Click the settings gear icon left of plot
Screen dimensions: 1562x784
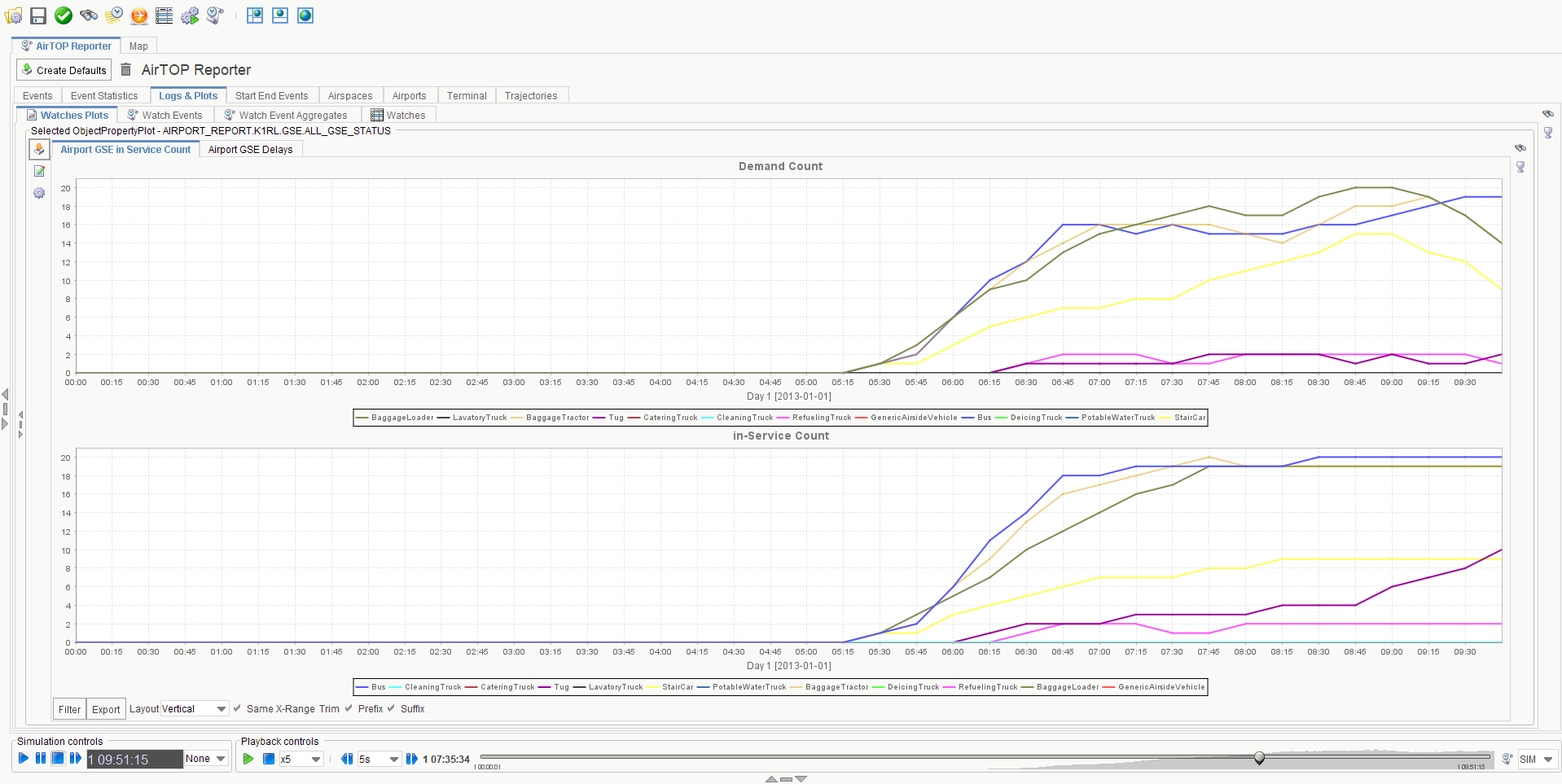tap(39, 193)
